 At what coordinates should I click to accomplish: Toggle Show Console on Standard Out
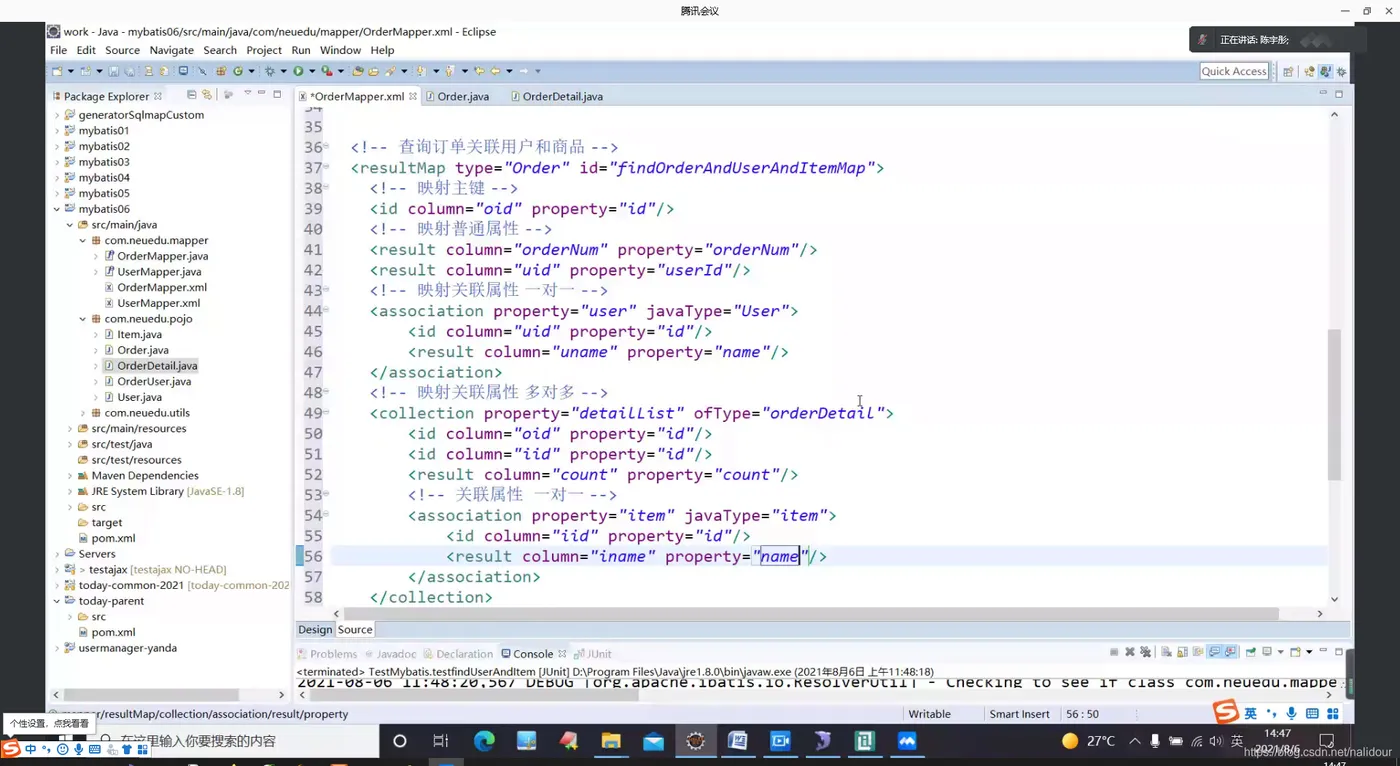(1215, 652)
